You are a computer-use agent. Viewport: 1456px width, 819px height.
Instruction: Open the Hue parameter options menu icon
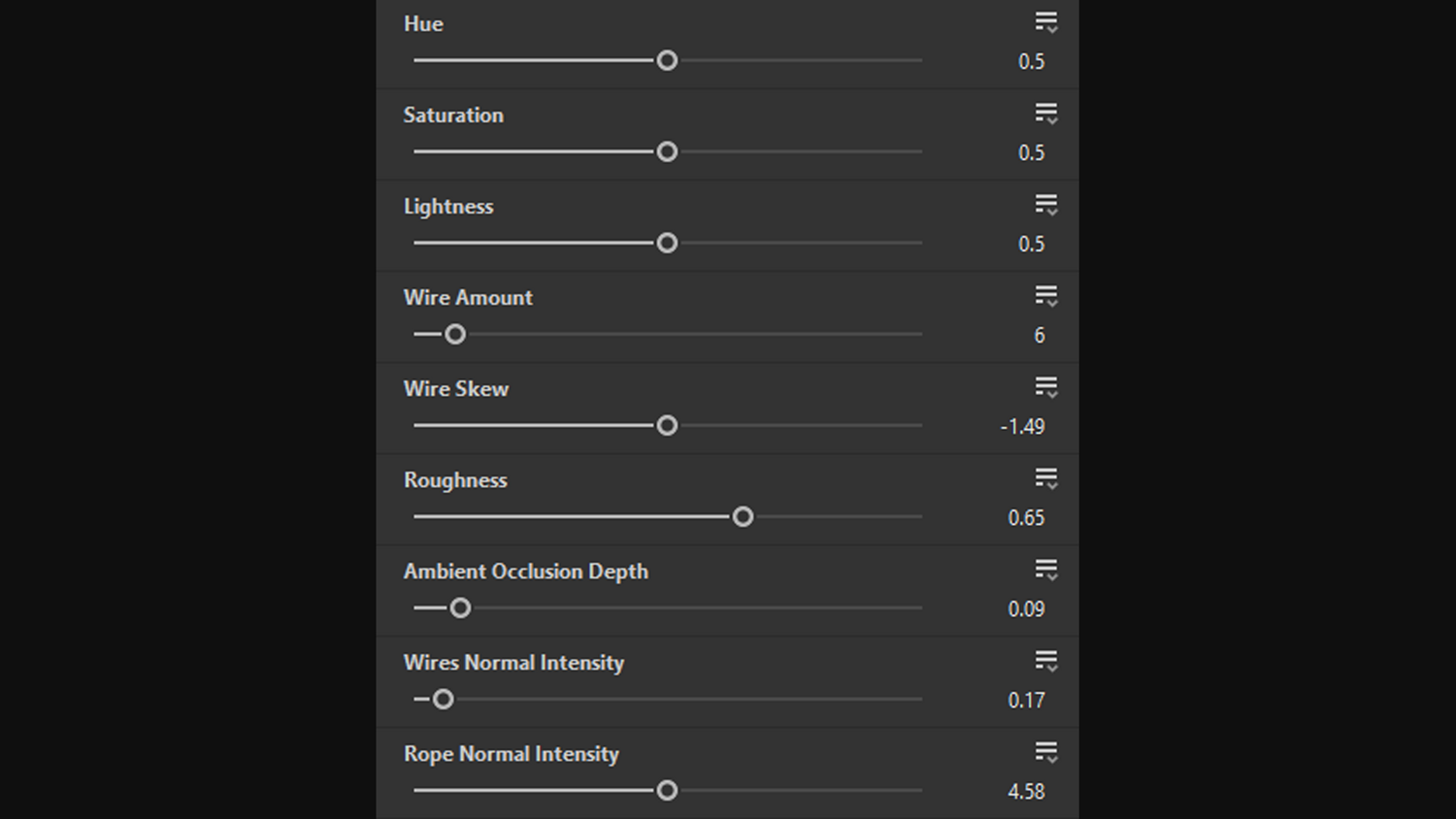point(1045,22)
